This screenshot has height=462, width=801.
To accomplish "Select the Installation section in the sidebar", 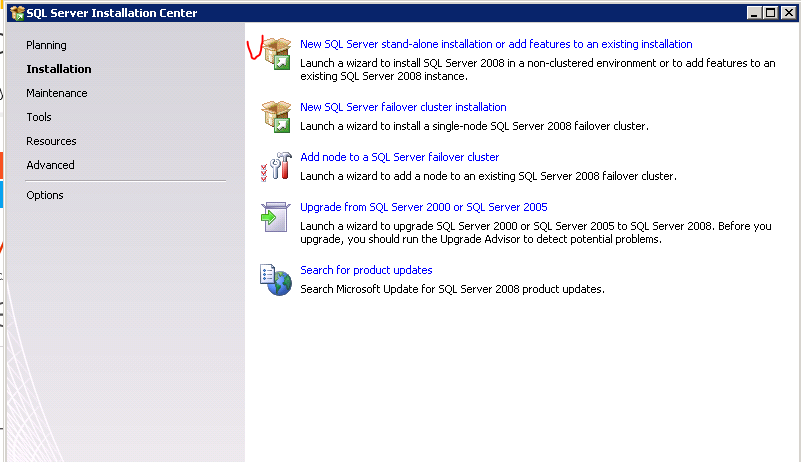I will point(58,69).
